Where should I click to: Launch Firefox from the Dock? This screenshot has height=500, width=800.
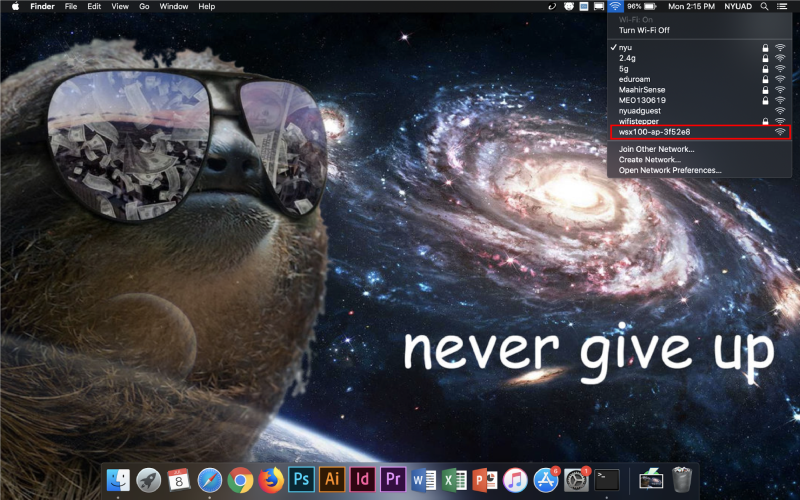[x=271, y=480]
